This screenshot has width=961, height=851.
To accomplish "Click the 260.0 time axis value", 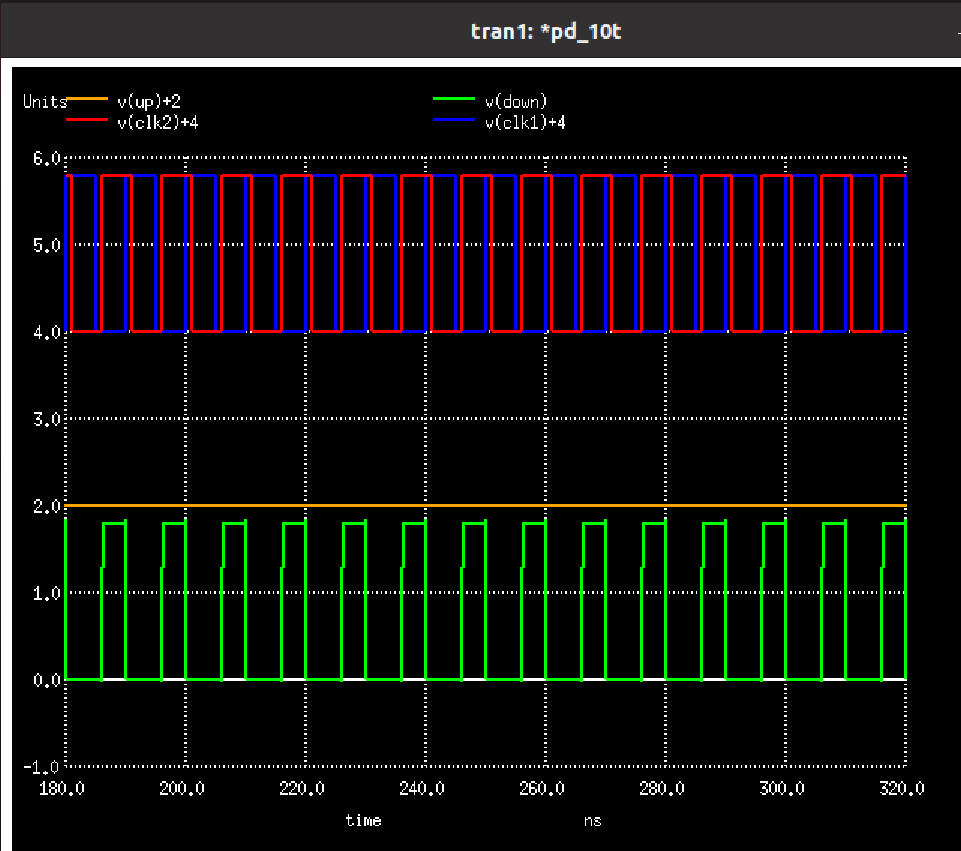I will (542, 789).
